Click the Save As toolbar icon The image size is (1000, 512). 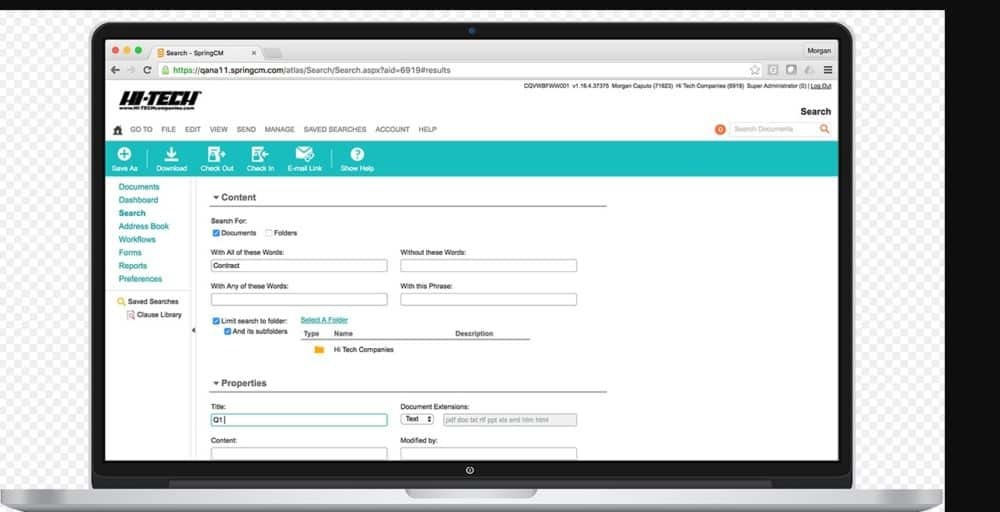[x=124, y=154]
